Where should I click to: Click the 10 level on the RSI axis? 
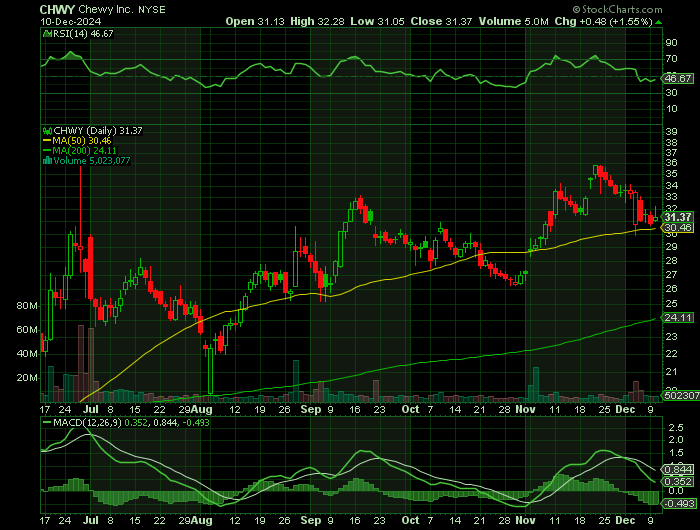pos(671,109)
